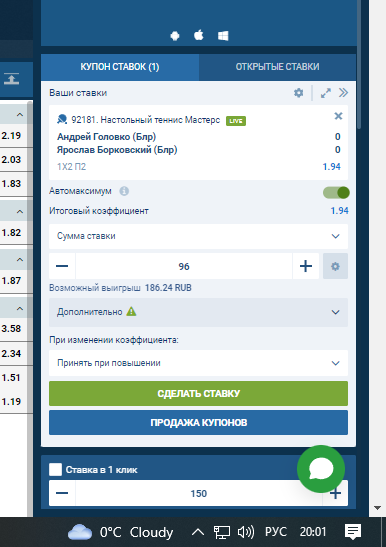Click the Продажа купонов button
The width and height of the screenshot is (386, 547).
198,422
